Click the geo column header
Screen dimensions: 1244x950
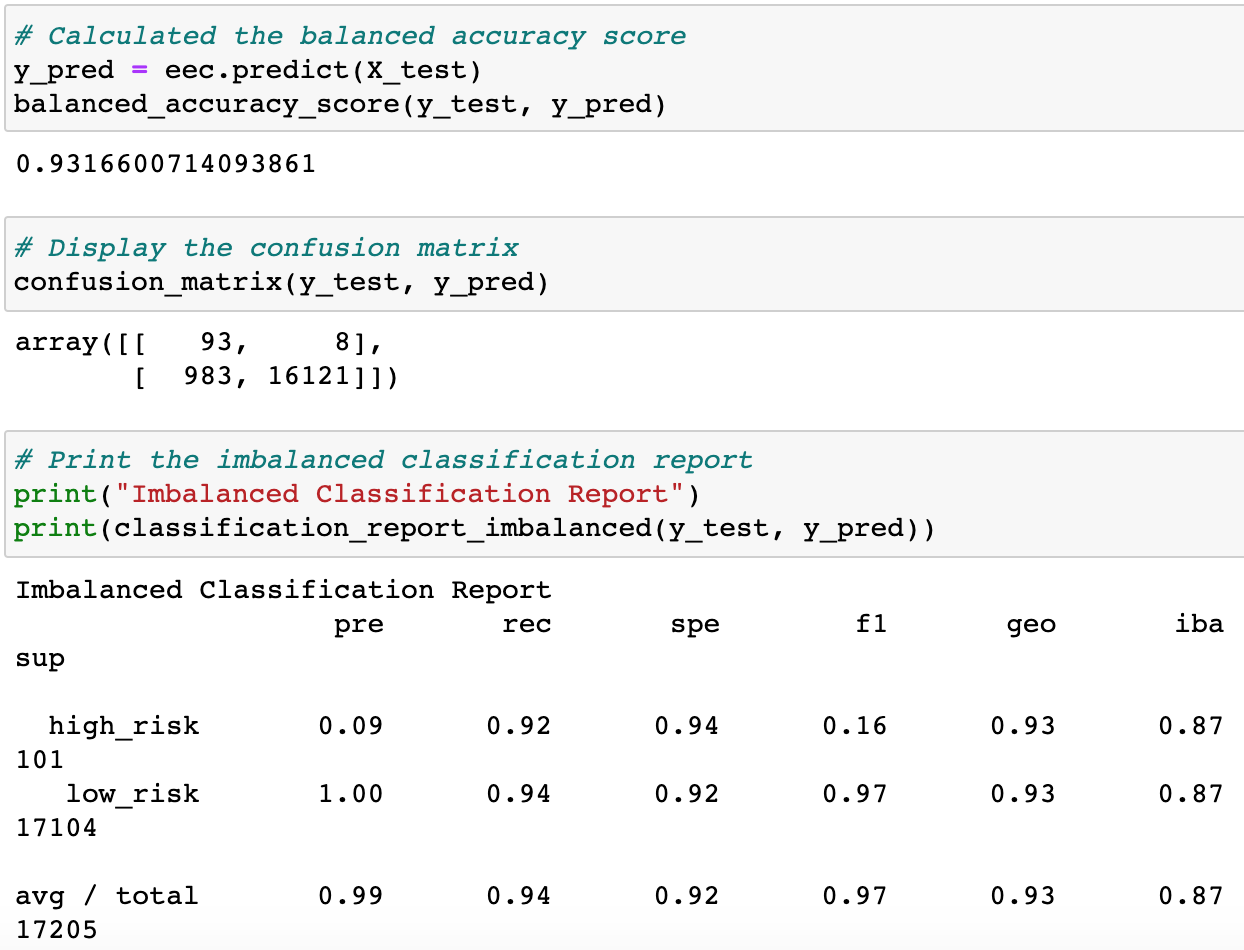1031,625
